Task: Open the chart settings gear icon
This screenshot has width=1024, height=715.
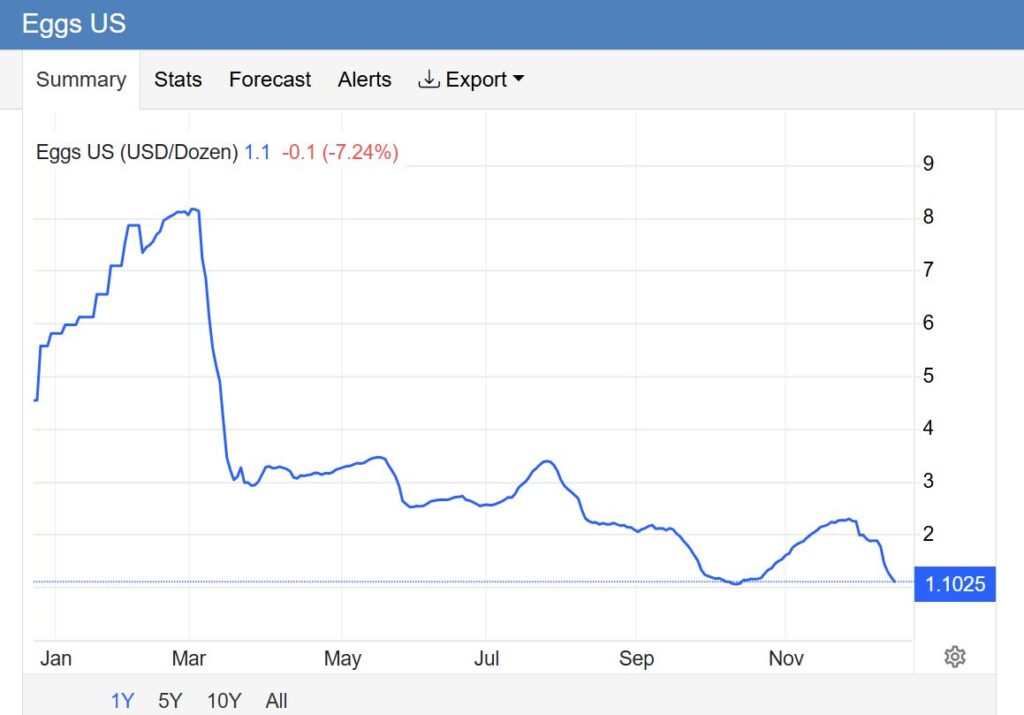Action: (x=954, y=657)
